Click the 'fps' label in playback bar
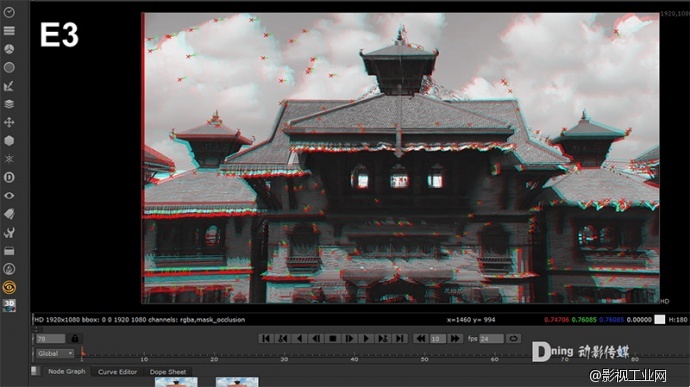690x387 pixels. [473, 338]
